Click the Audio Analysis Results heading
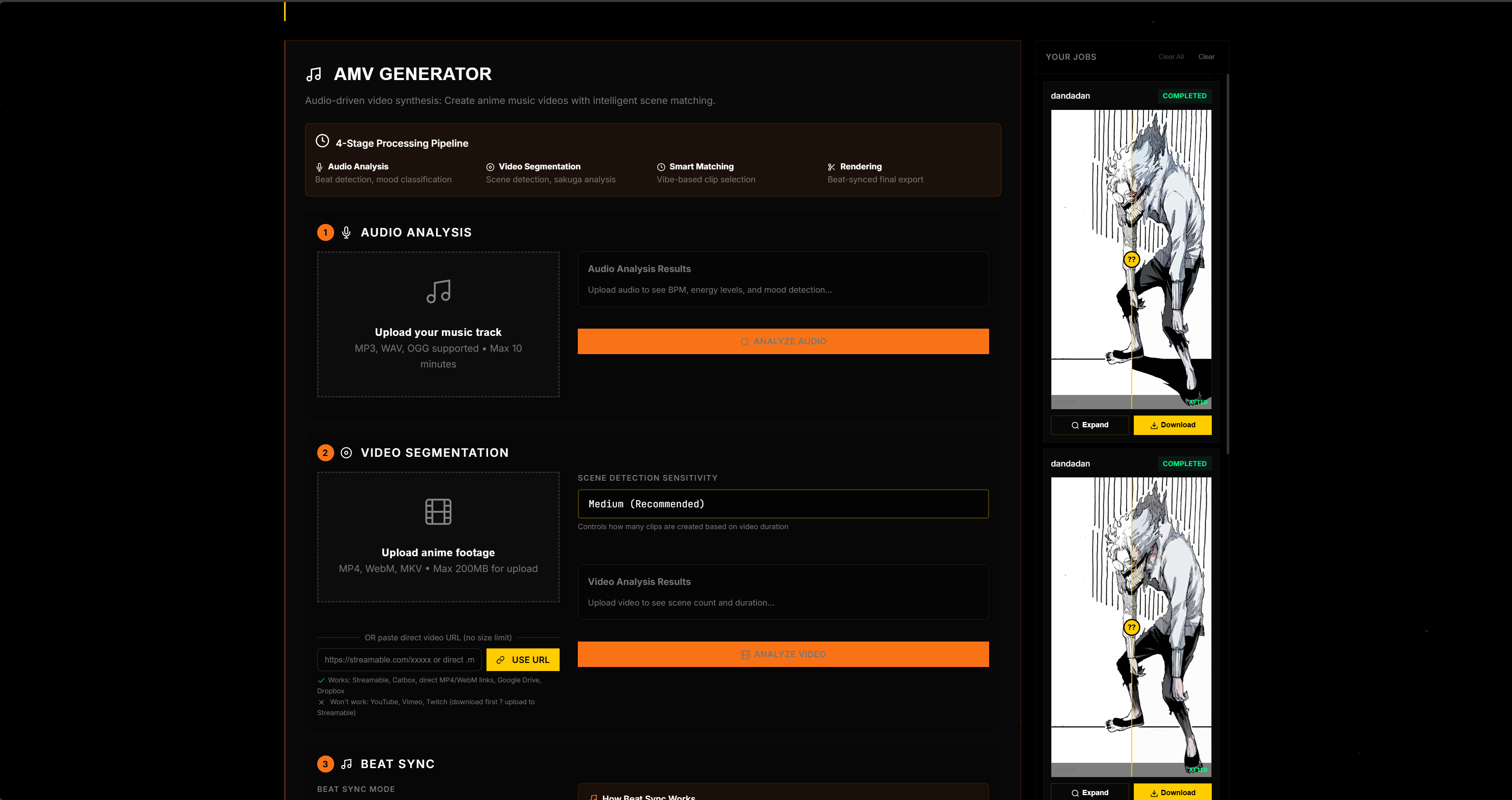Image resolution: width=1512 pixels, height=800 pixels. tap(639, 269)
